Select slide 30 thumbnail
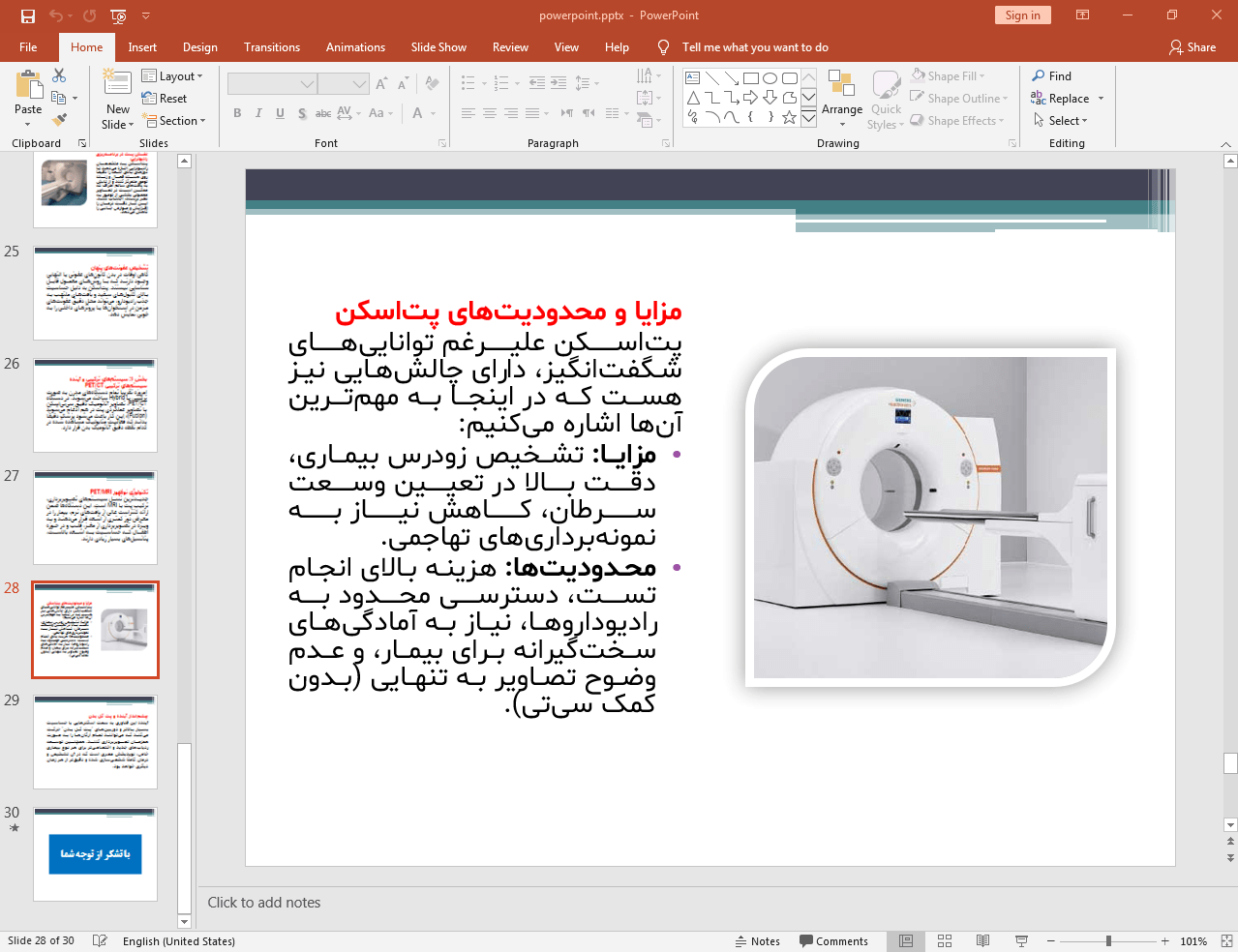The image size is (1238, 952). (95, 854)
